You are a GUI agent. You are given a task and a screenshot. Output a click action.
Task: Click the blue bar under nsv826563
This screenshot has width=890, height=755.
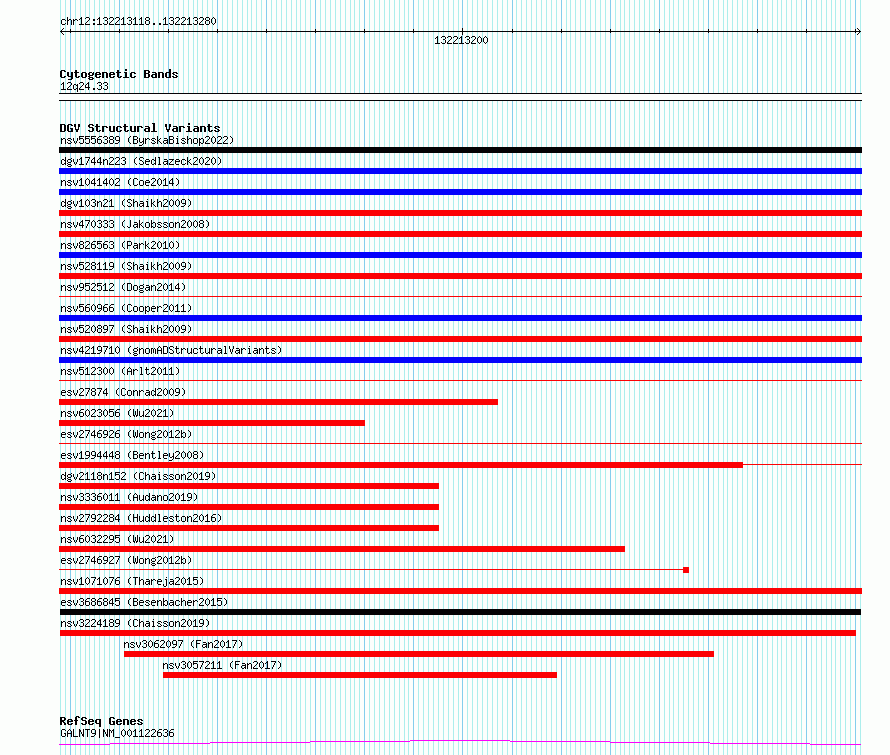(x=460, y=255)
